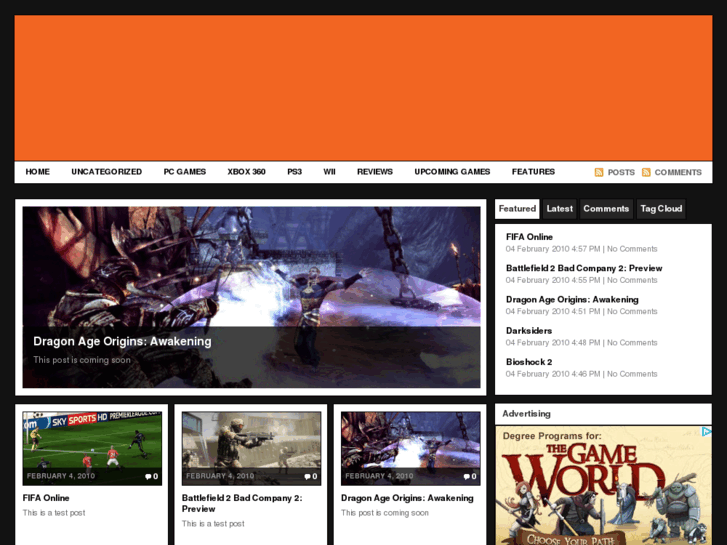Image resolution: width=727 pixels, height=545 pixels.
Task: Click the AdChoices icon on the advertisement
Action: click(706, 432)
